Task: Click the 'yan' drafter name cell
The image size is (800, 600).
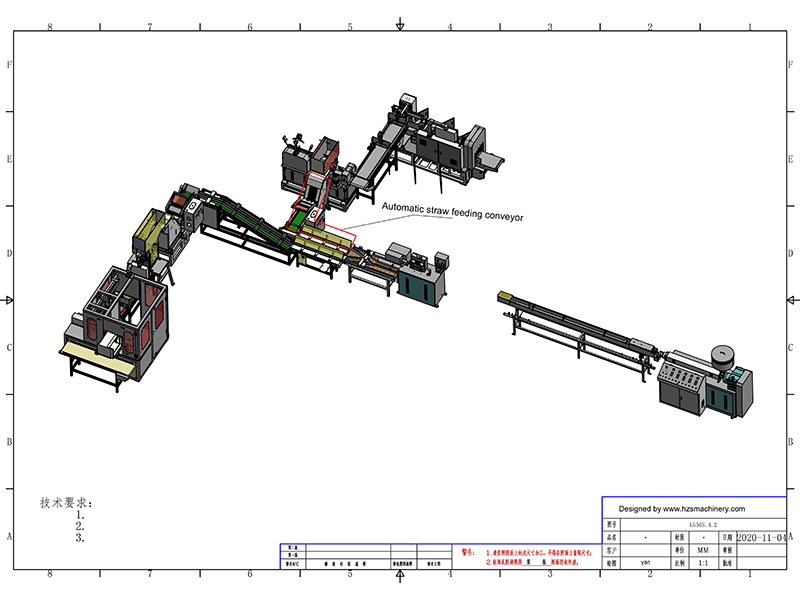Action: 645,563
